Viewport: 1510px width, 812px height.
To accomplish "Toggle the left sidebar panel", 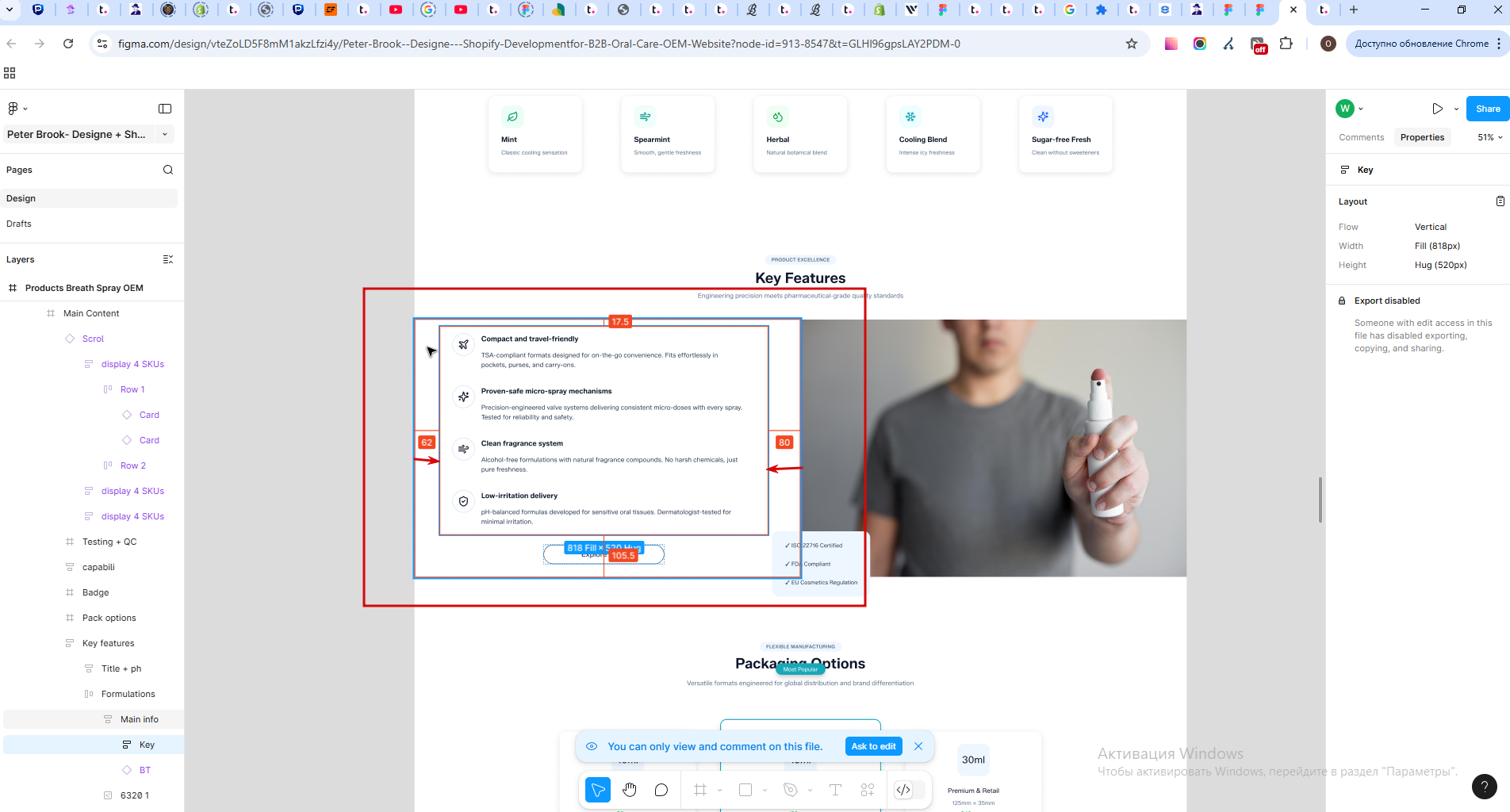I will click(165, 109).
